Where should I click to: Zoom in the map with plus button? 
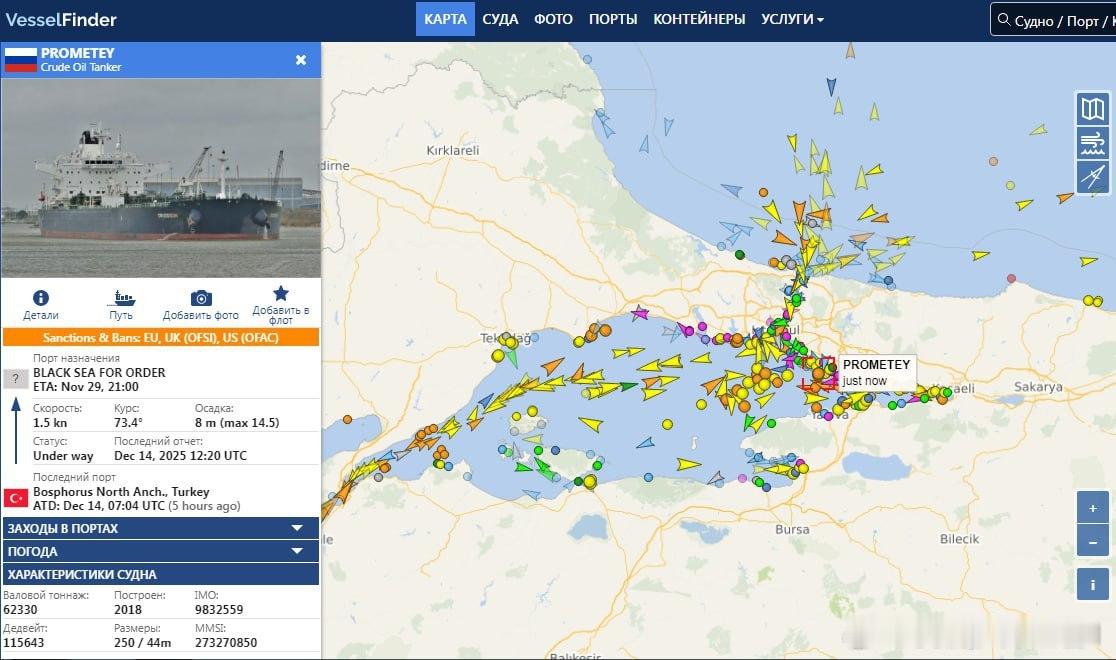[x=1093, y=508]
